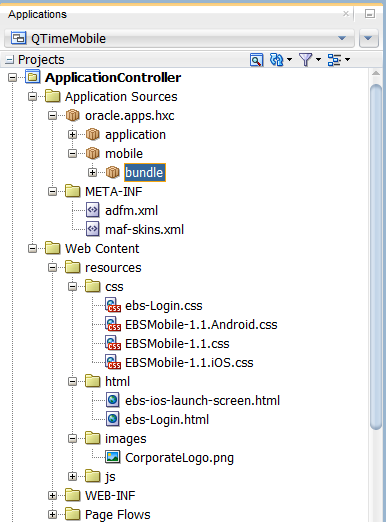Select the highlighted bundle label
Viewport: 386px width, 522px height.
[145, 173]
